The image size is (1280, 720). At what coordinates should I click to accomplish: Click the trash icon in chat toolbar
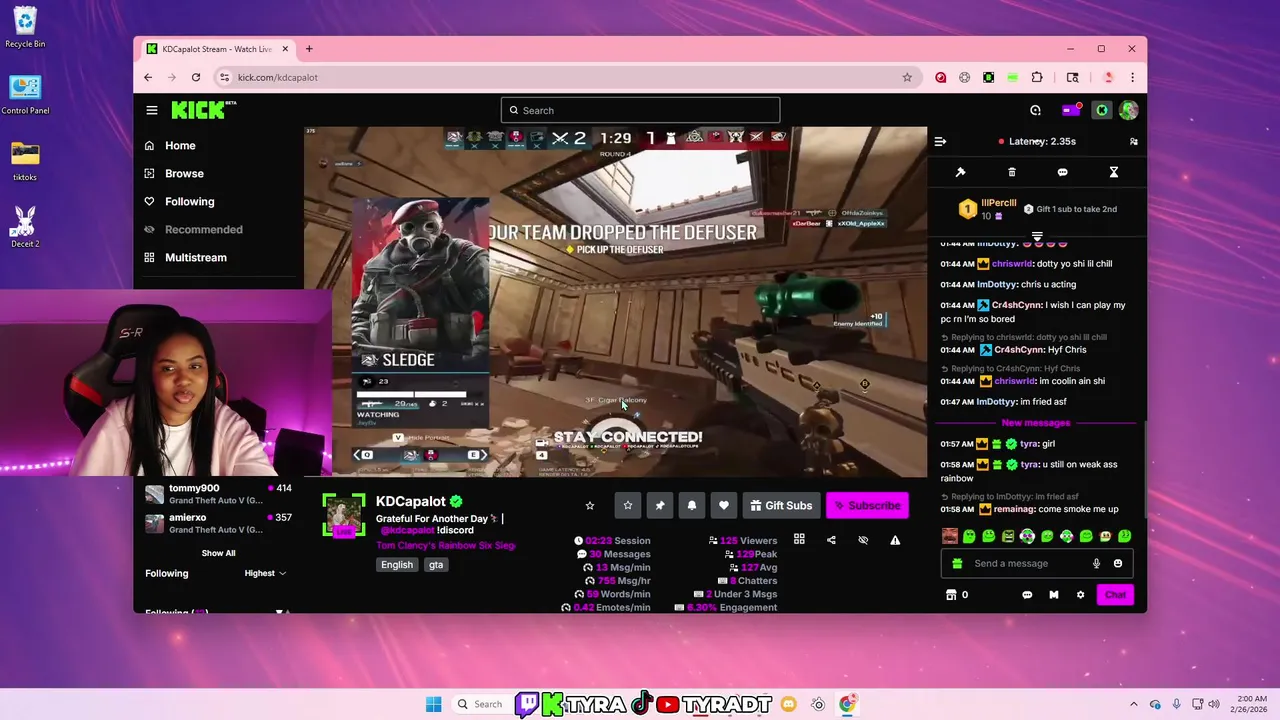[1011, 172]
